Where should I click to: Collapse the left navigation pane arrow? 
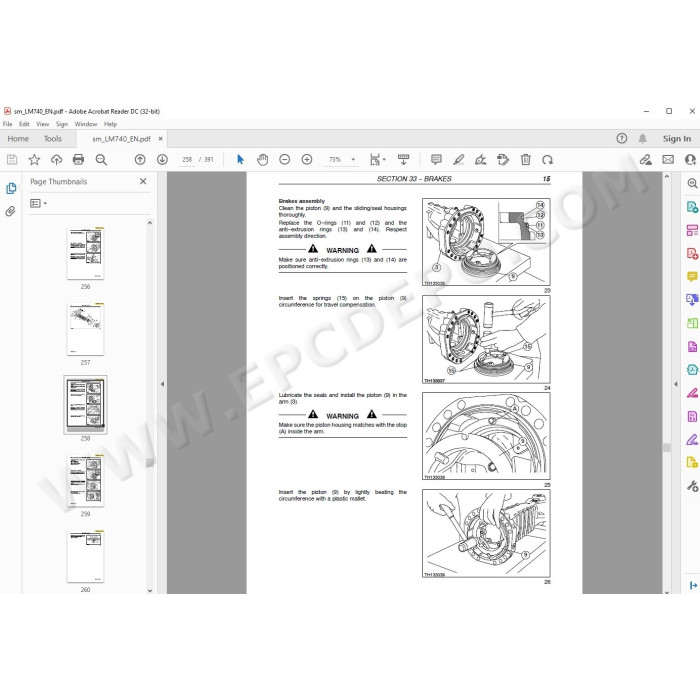point(162,384)
